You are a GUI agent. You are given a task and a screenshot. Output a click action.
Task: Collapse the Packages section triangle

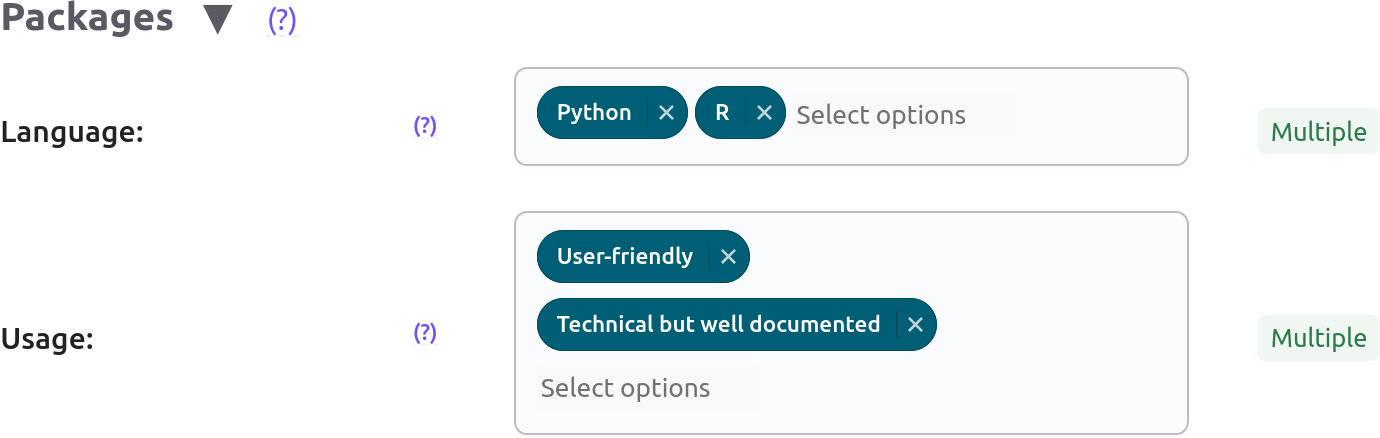click(x=218, y=20)
